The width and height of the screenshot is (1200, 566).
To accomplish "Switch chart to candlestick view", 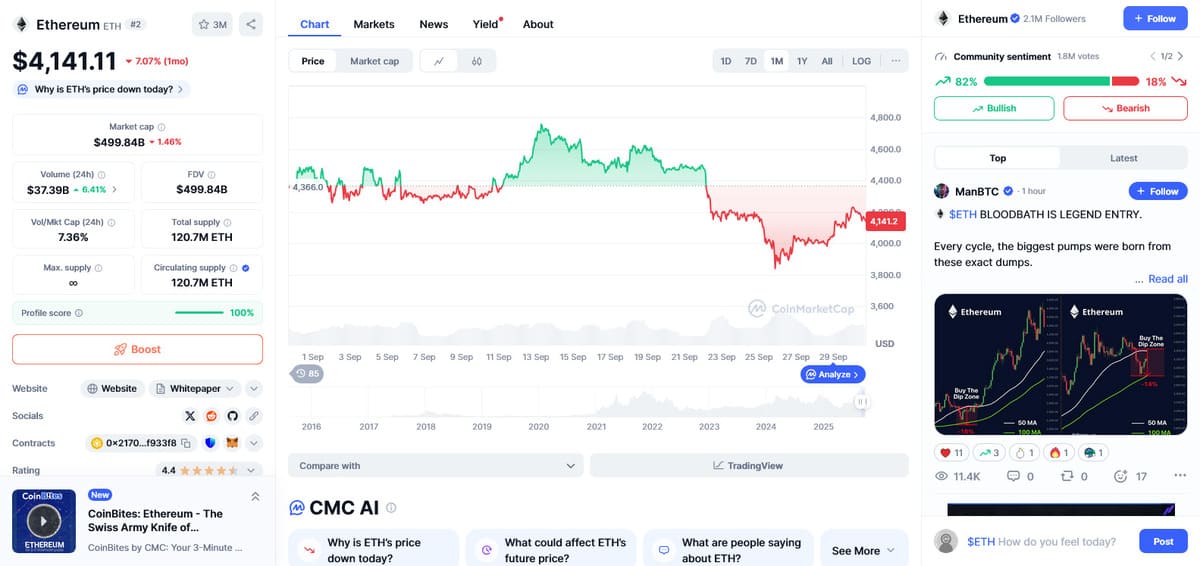I will (x=477, y=61).
